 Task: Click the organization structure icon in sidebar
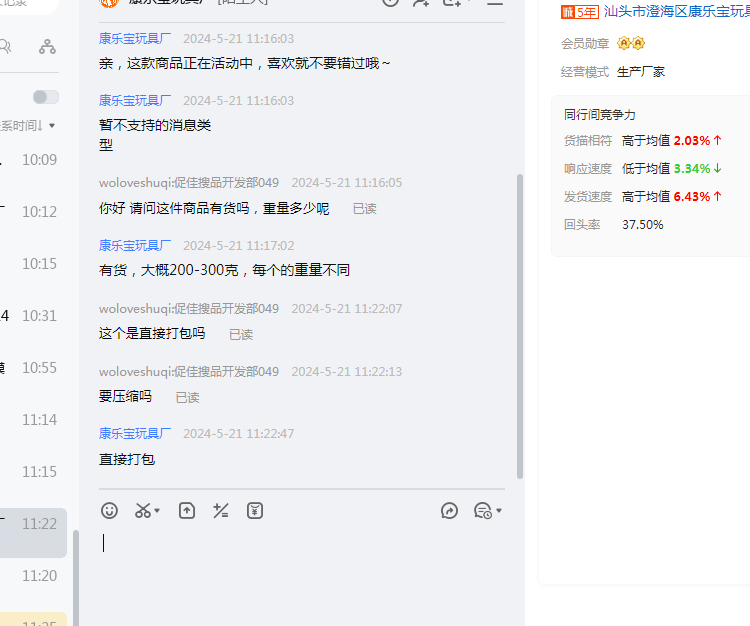47,46
